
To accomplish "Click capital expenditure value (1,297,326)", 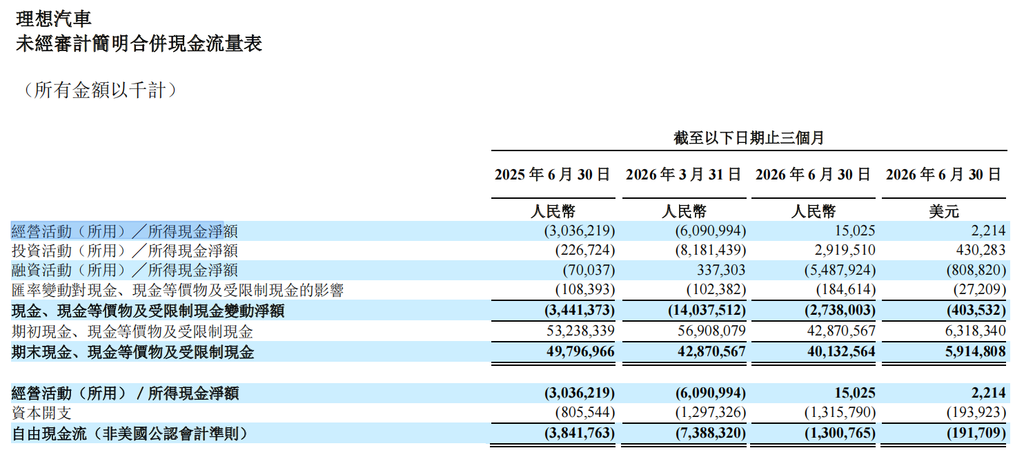I will pos(709,413).
